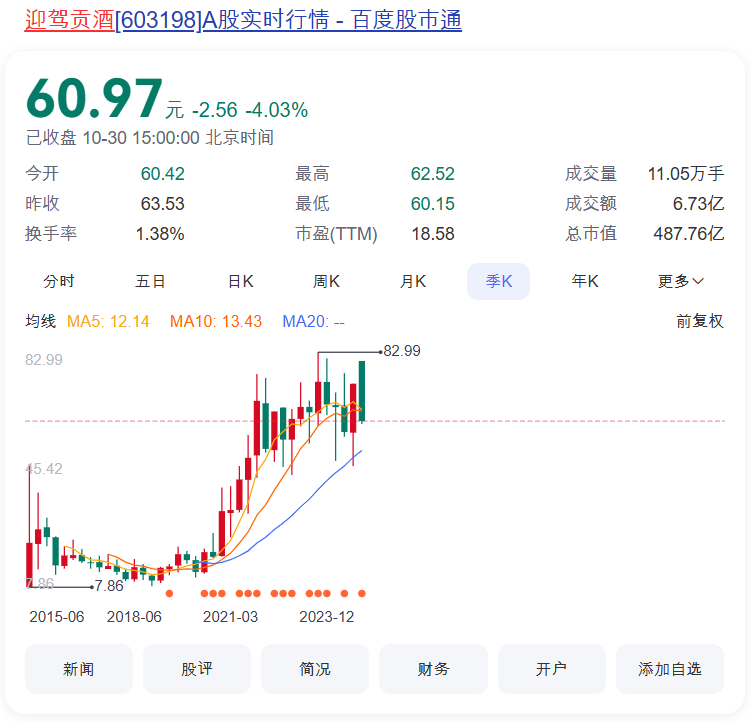Click the 添加自选 button

[x=670, y=669]
